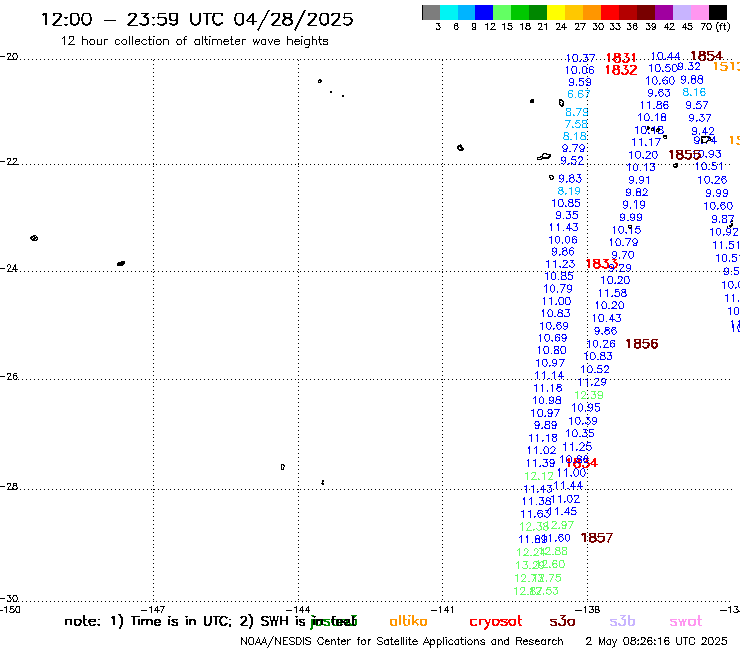
Task: Pick the pure blue legend swatch
Action: pos(484,12)
